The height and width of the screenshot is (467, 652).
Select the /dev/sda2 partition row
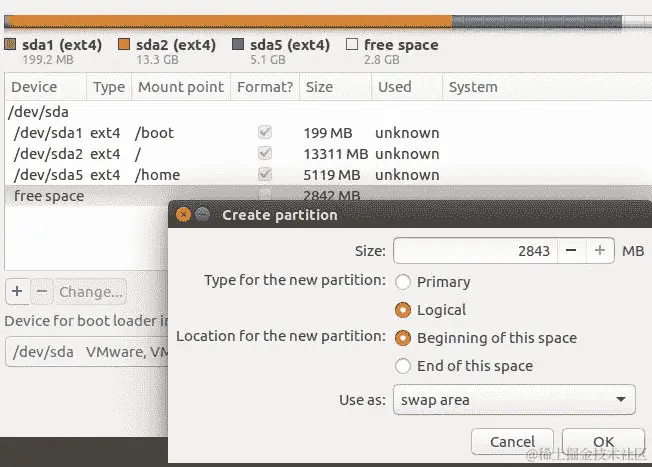(x=328, y=154)
